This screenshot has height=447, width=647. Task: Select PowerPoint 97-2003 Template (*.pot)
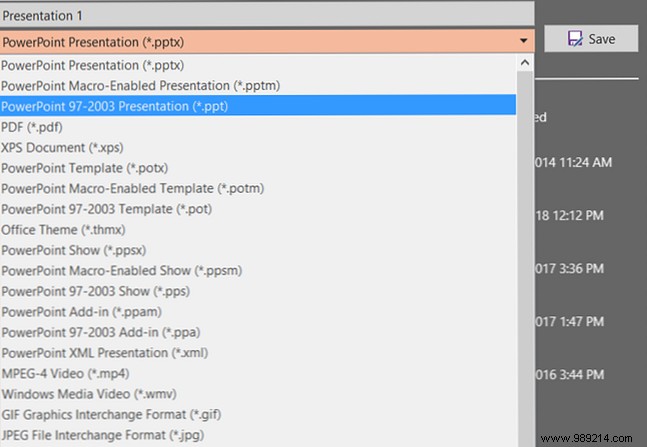pos(258,209)
